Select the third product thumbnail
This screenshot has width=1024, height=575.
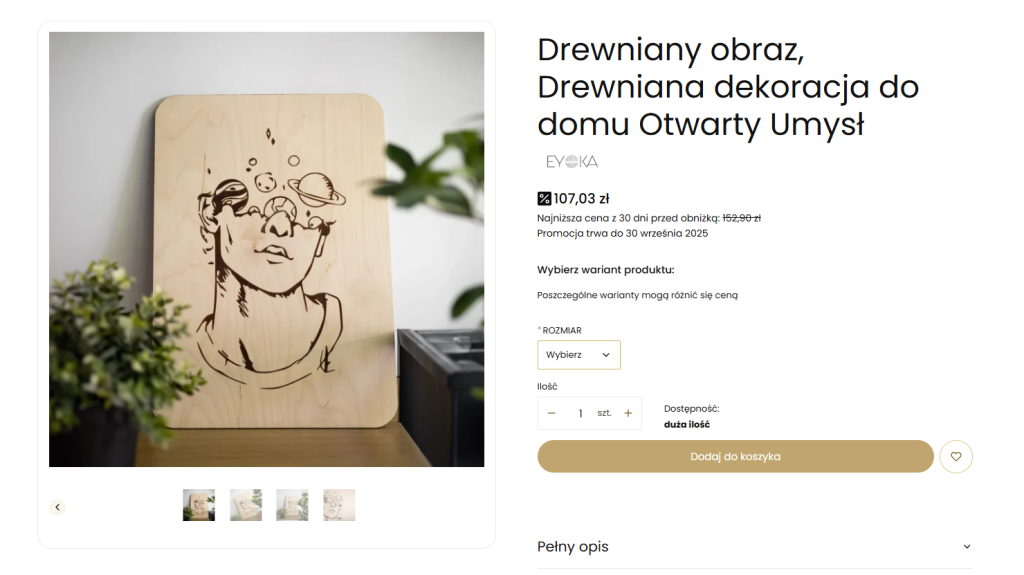292,505
